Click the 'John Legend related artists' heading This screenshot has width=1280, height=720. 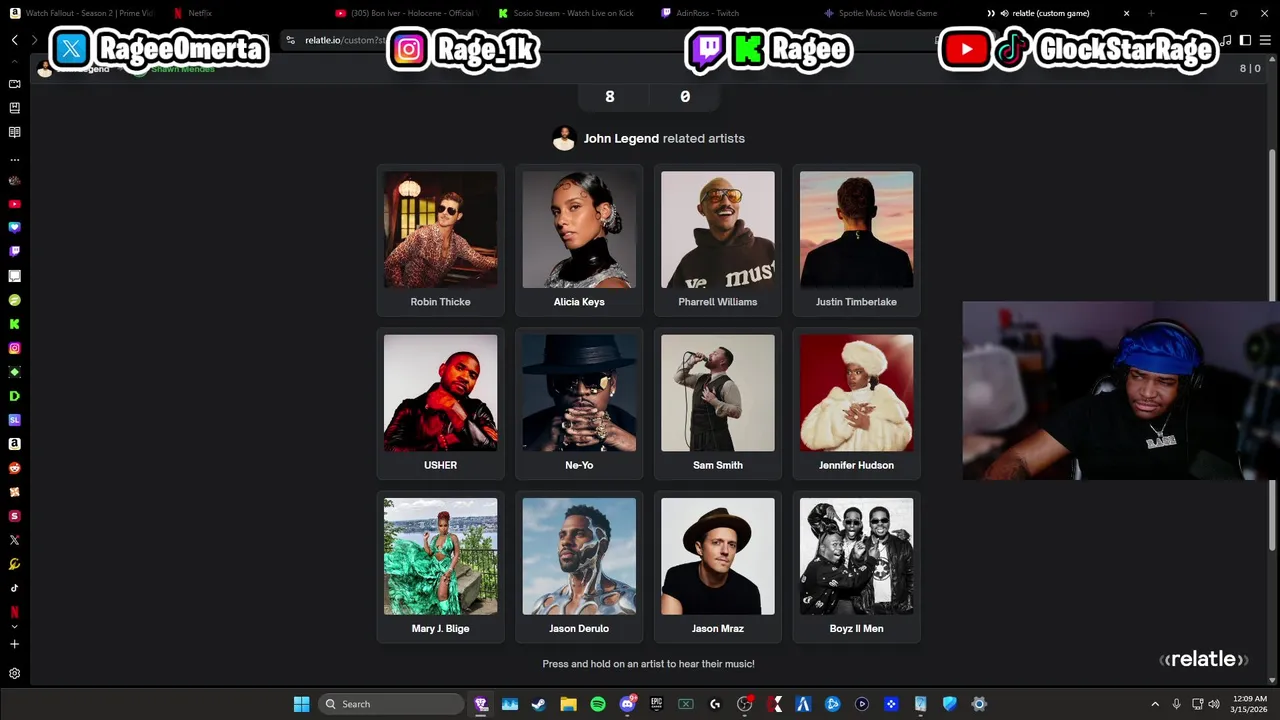point(664,138)
